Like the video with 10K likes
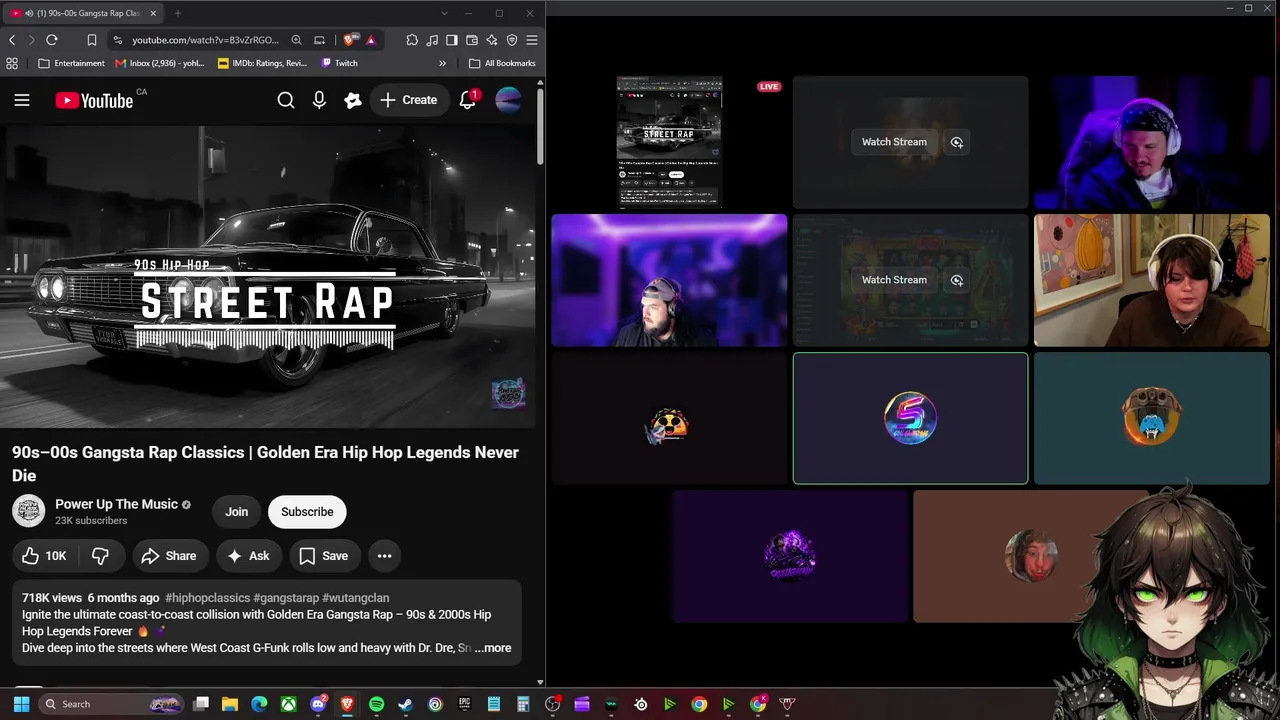The image size is (1280, 720). 44,556
